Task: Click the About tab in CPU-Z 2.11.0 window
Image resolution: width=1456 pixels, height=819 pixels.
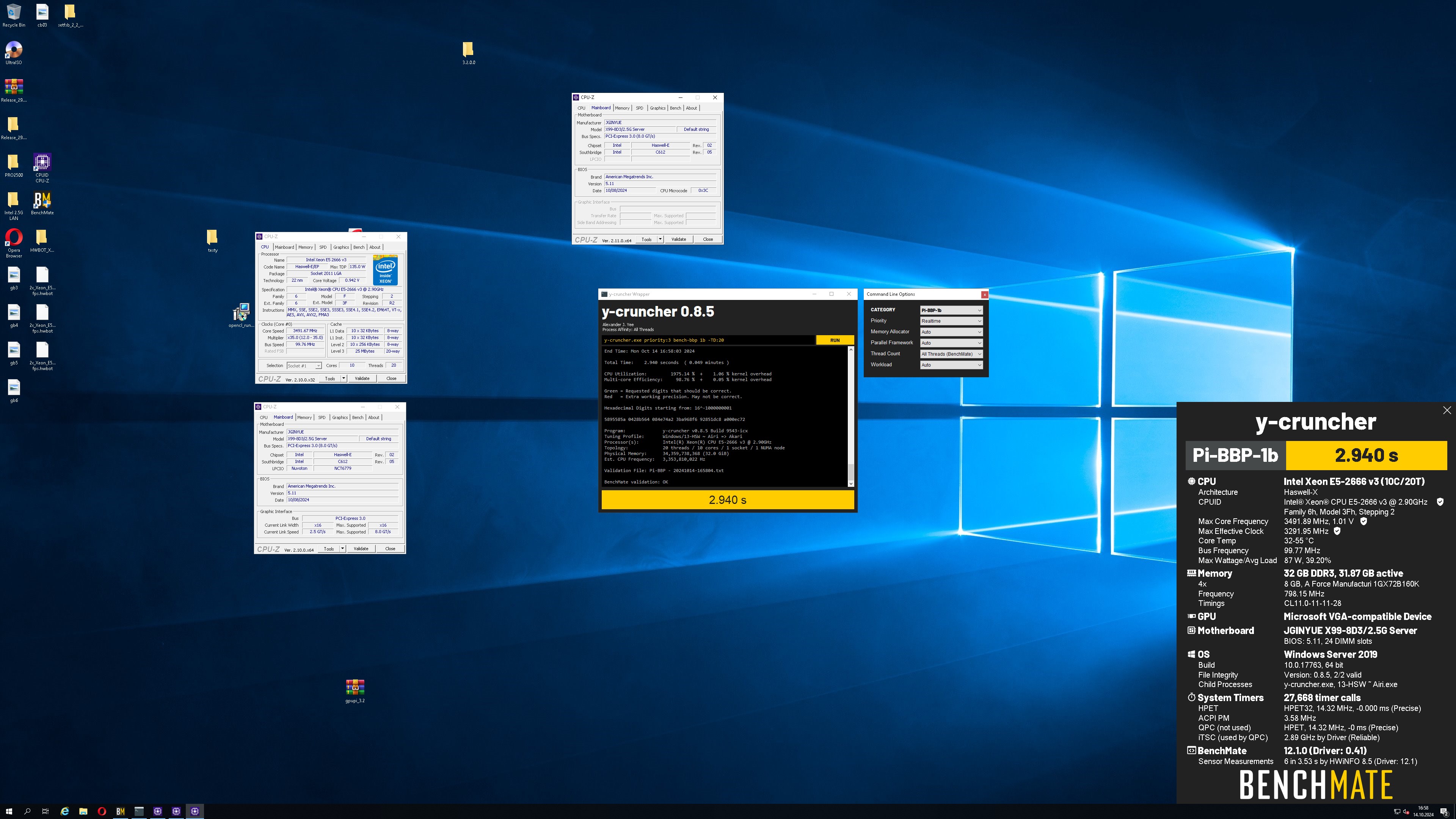Action: pyautogui.click(x=691, y=108)
